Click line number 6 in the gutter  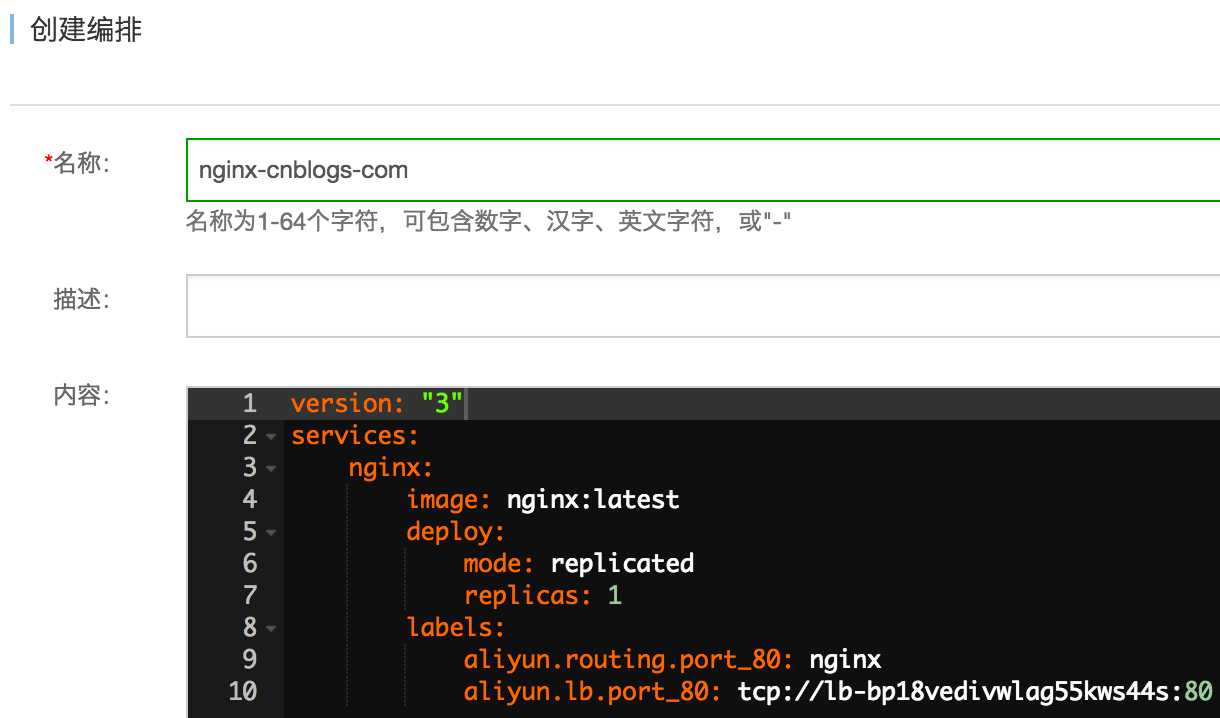tap(249, 563)
